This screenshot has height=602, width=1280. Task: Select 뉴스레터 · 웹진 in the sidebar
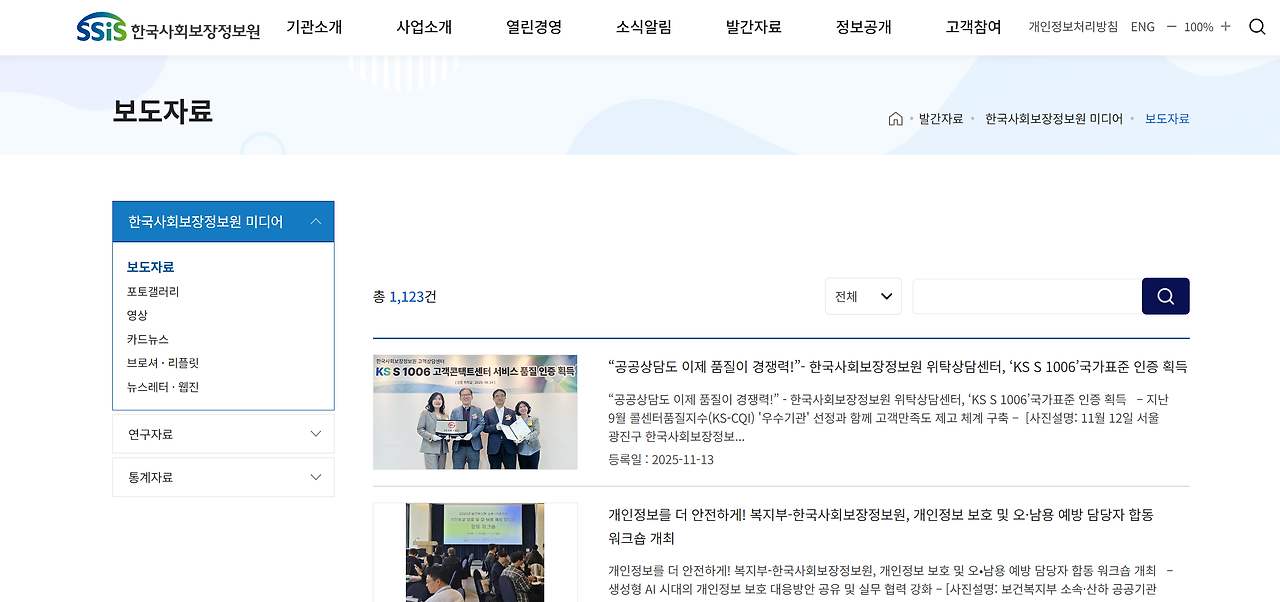tap(163, 387)
